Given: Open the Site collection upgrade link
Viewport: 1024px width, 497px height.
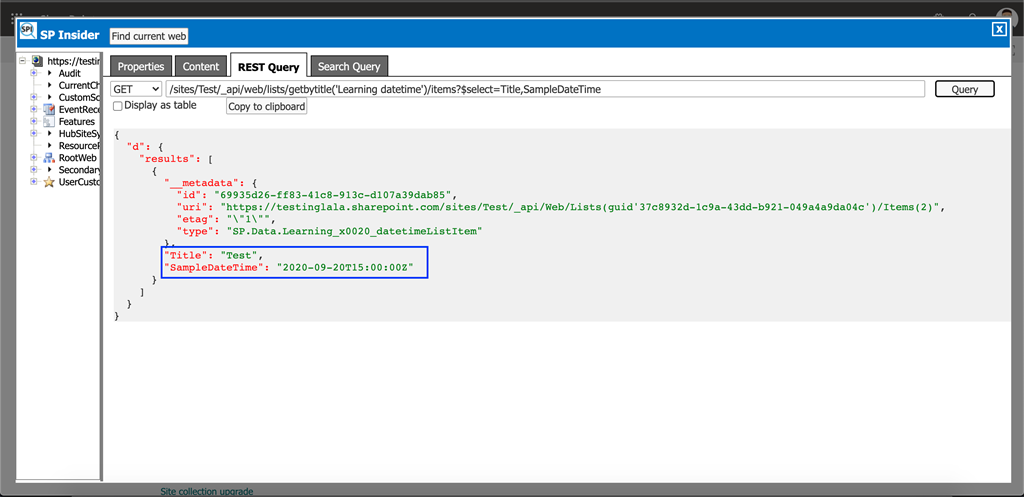Looking at the screenshot, I should pos(206,491).
